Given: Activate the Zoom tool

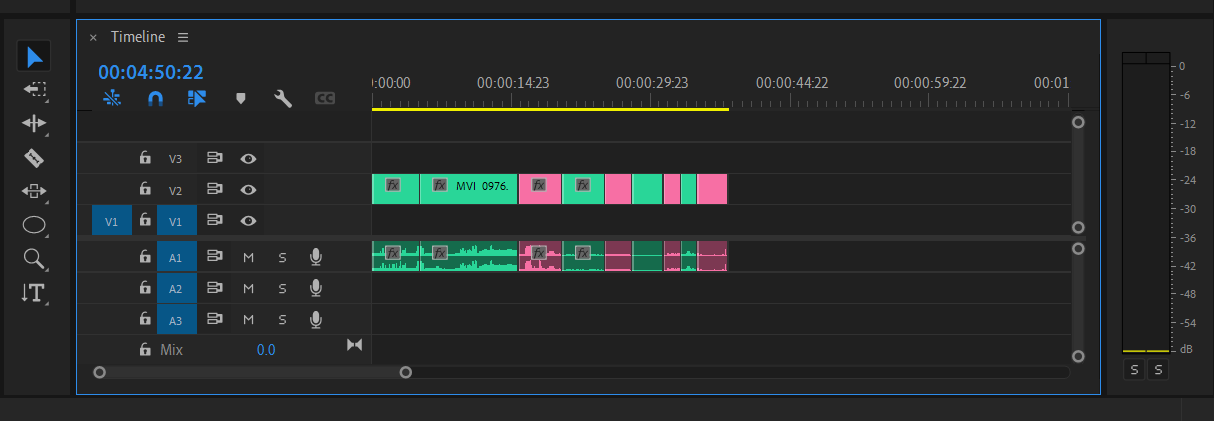Looking at the screenshot, I should (x=34, y=259).
